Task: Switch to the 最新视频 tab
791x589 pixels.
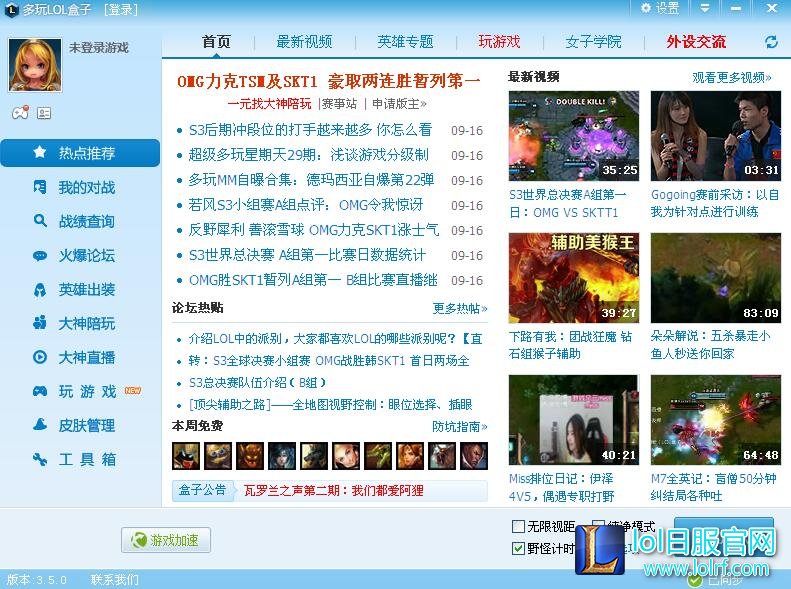Action: pyautogui.click(x=304, y=41)
